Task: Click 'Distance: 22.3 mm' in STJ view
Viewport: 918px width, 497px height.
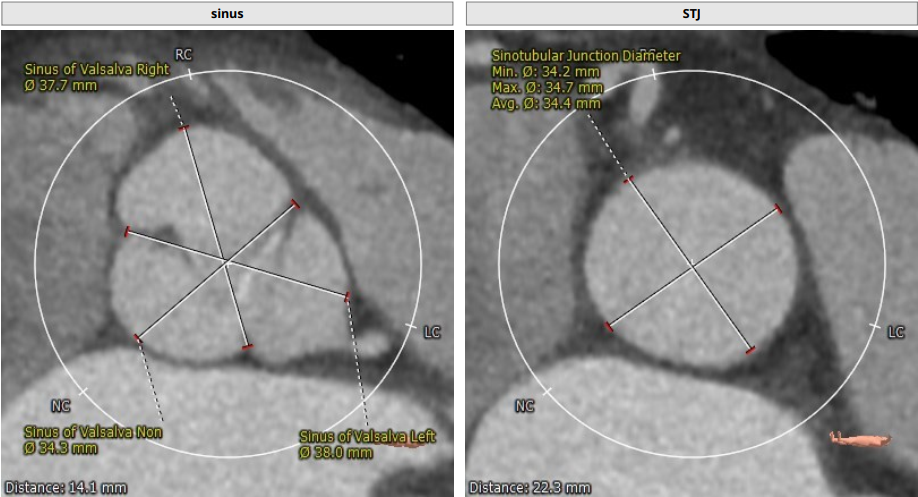Action: point(530,488)
